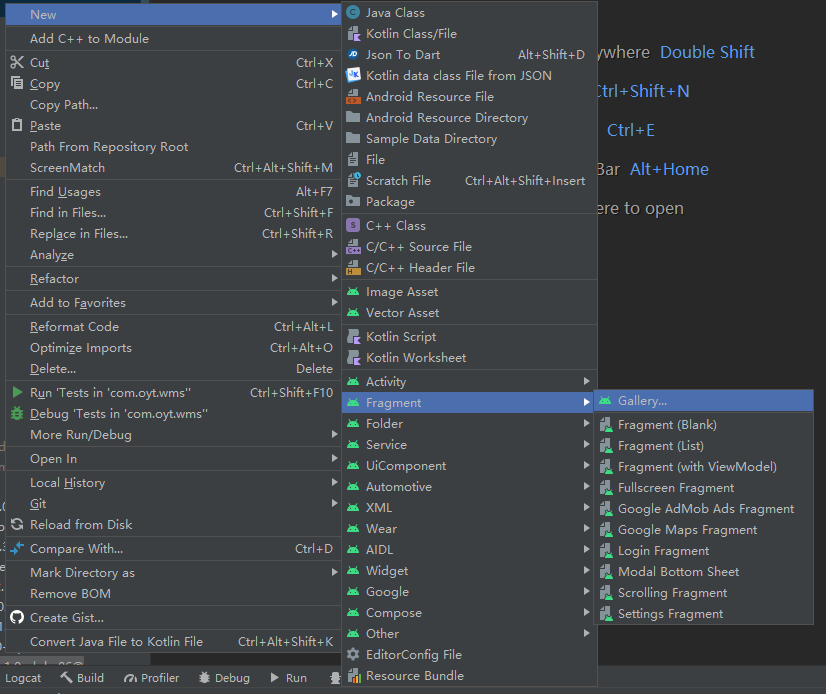
Task: Select Find in Files...
Action: pos(173,213)
